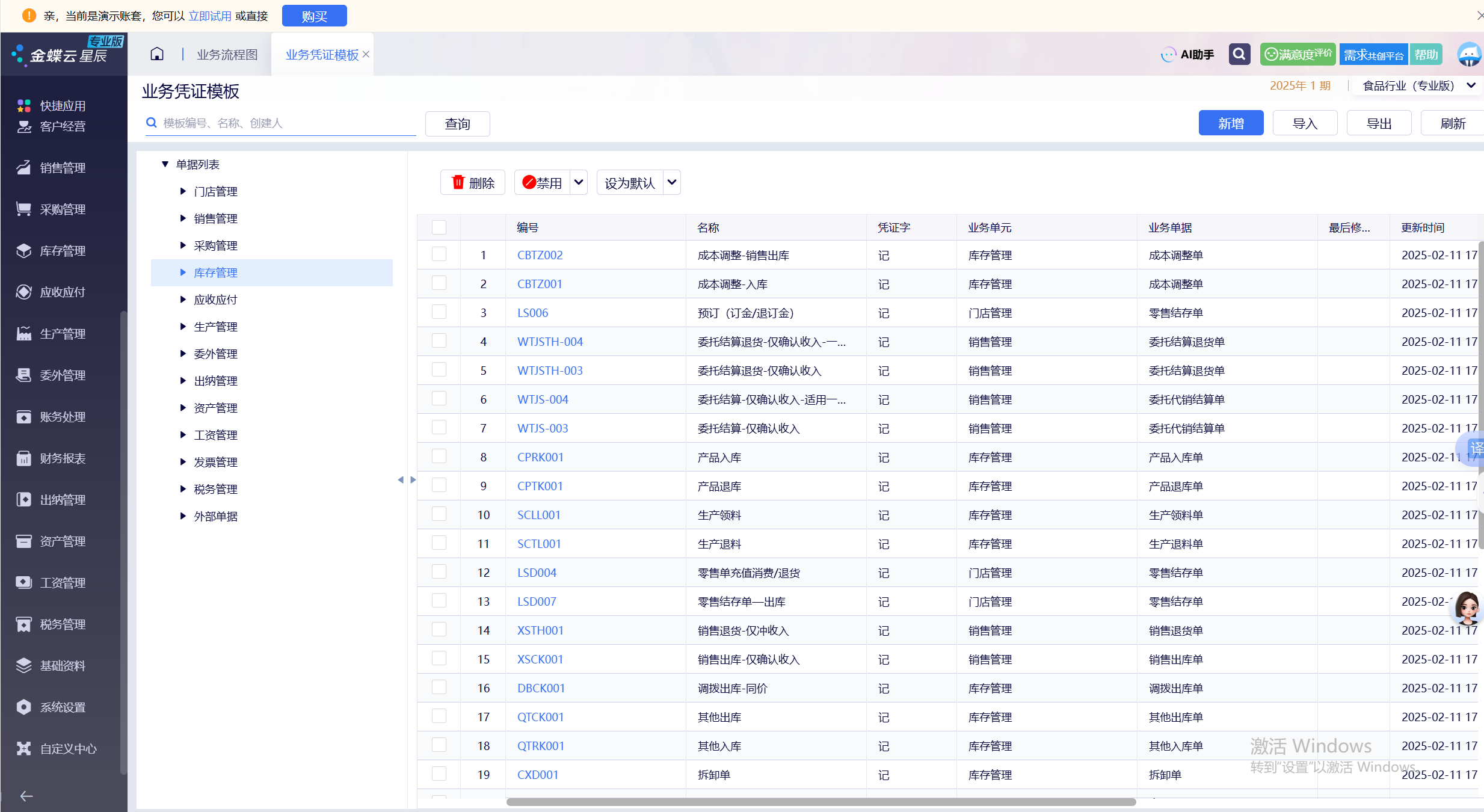Open the 禁用 dropdown arrow
The height and width of the screenshot is (812, 1484).
coord(579,182)
